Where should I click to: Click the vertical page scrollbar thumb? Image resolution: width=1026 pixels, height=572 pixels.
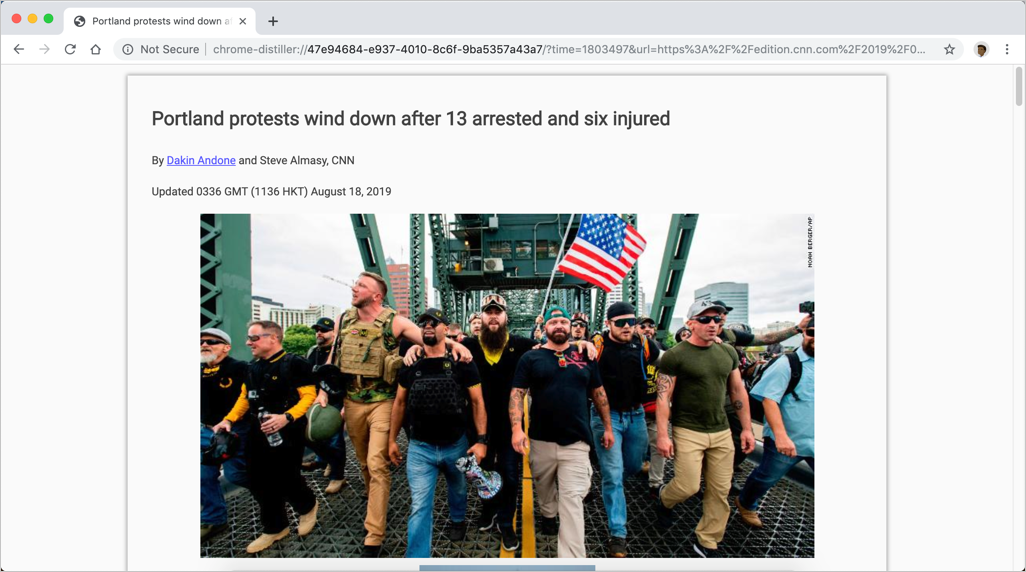(x=1019, y=86)
